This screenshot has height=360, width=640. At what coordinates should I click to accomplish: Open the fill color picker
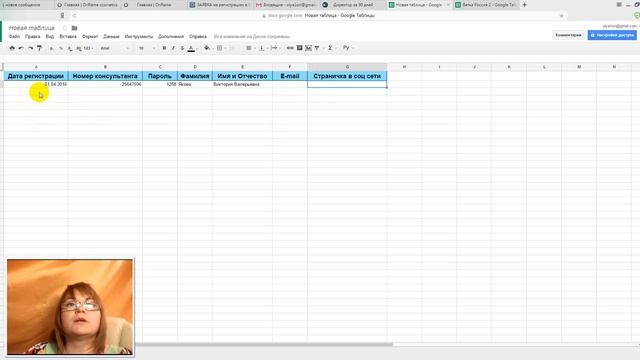tap(207, 48)
